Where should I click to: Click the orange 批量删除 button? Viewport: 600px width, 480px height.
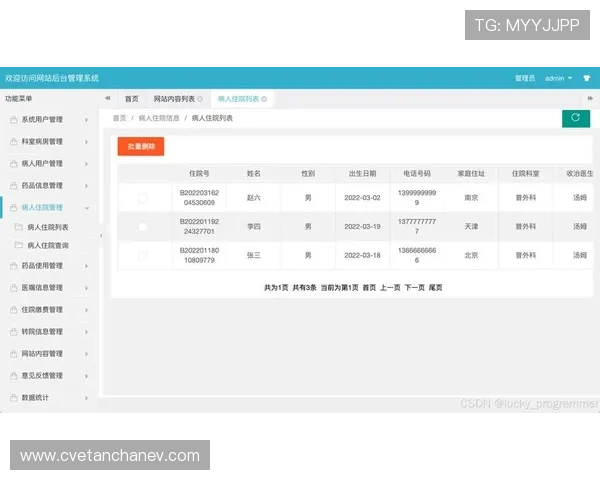140,146
